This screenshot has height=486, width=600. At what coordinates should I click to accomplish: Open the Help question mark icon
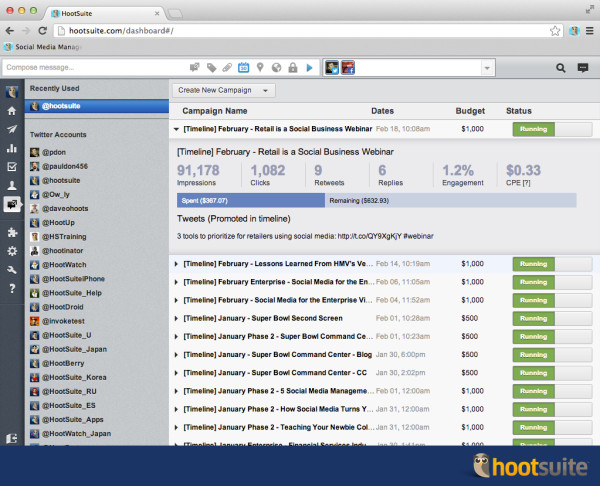tap(12, 288)
